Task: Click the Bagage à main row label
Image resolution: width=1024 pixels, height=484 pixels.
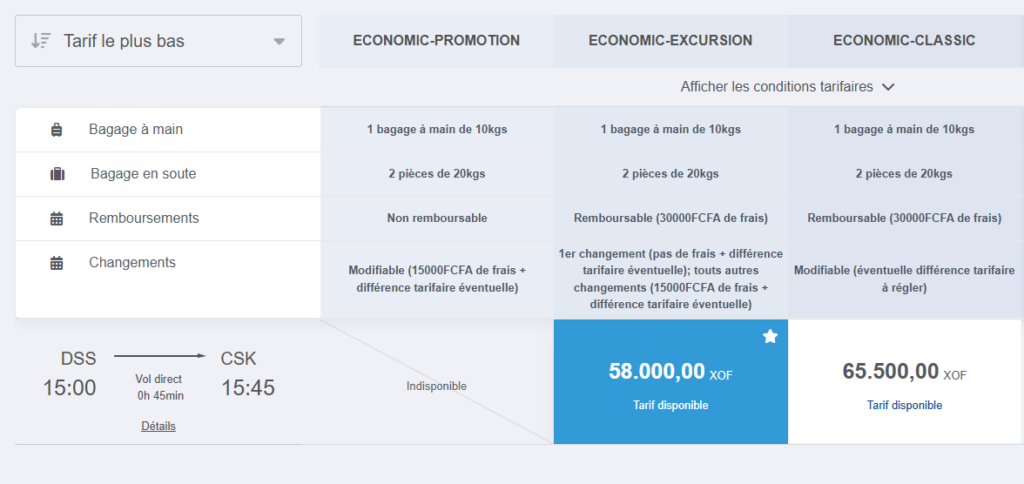Action: click(136, 129)
